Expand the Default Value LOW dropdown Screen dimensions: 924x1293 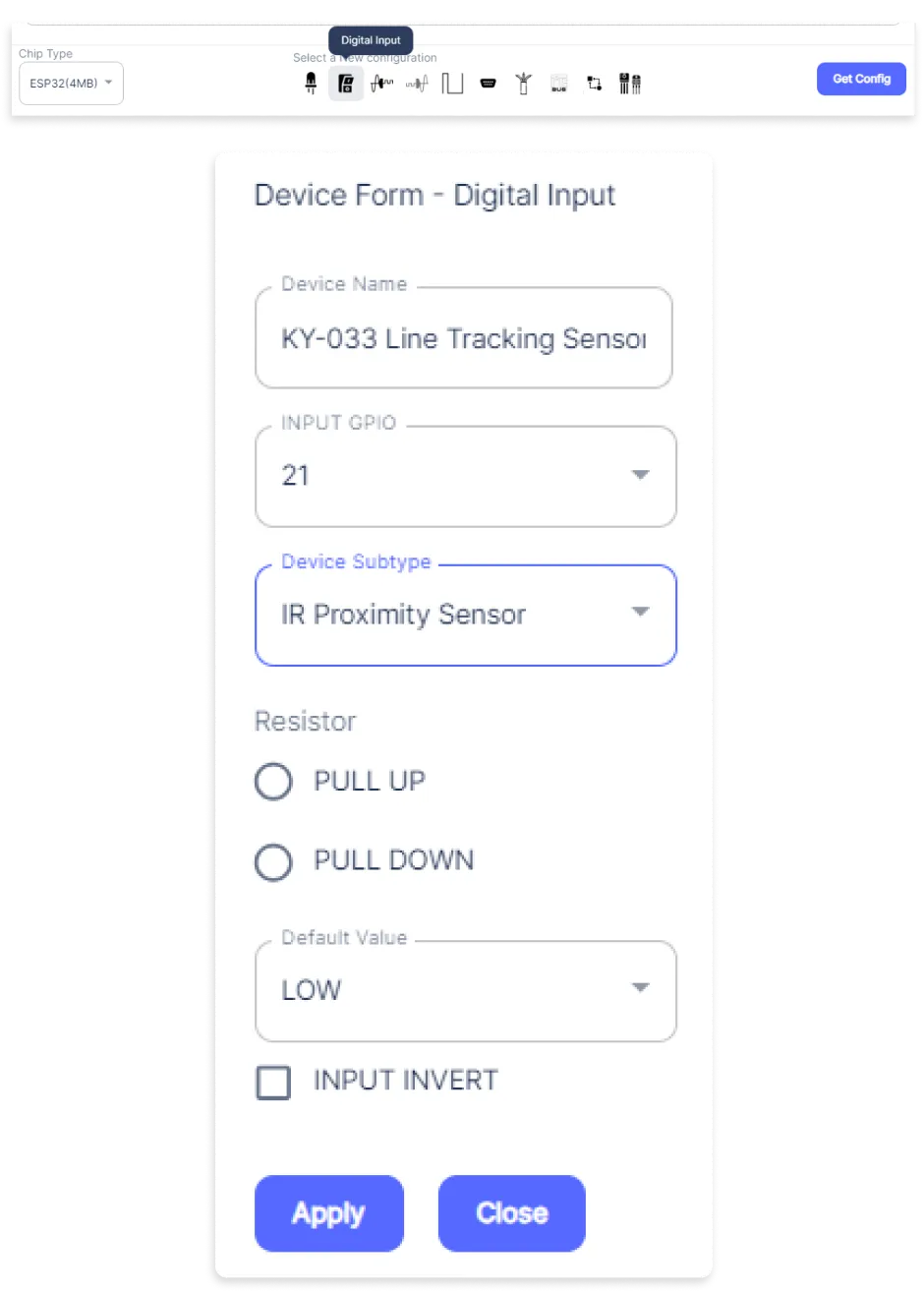point(466,991)
